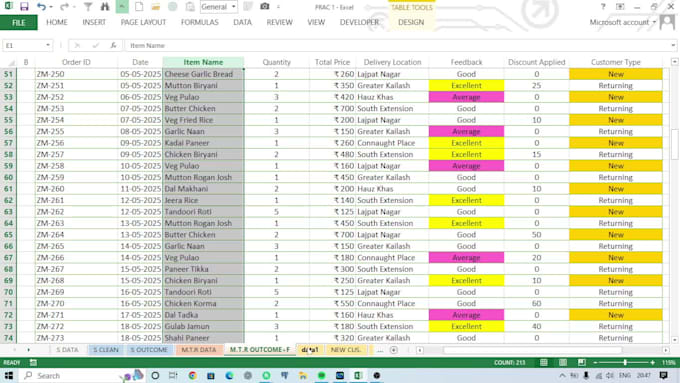
Task: Switch to Page Layout view
Action: pyautogui.click(x=563, y=362)
